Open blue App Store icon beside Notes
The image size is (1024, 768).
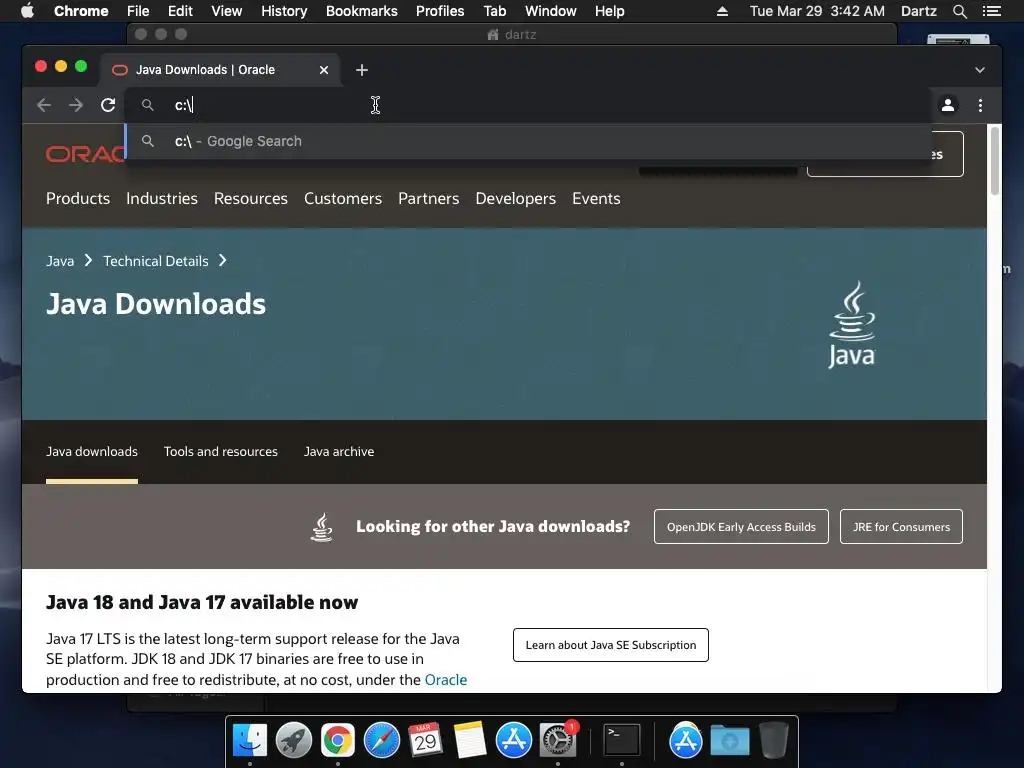[x=513, y=740]
